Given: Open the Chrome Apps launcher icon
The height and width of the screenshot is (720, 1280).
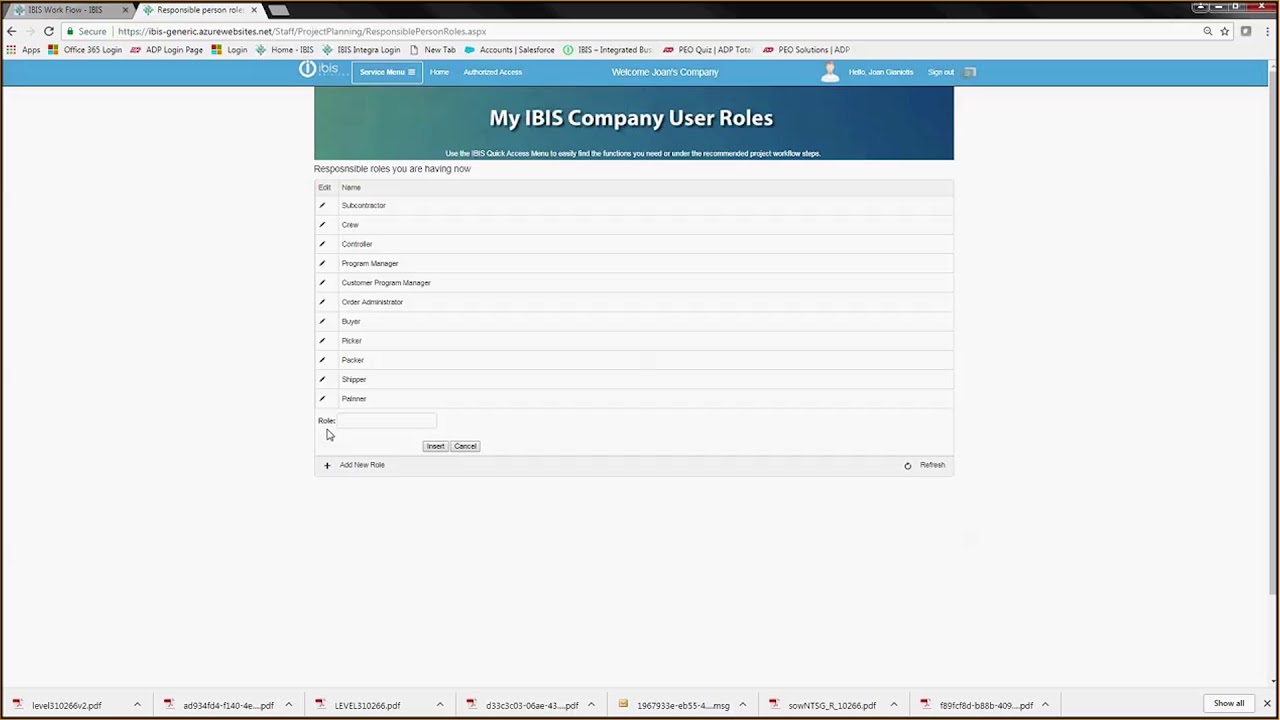Looking at the screenshot, I should pyautogui.click(x=11, y=50).
